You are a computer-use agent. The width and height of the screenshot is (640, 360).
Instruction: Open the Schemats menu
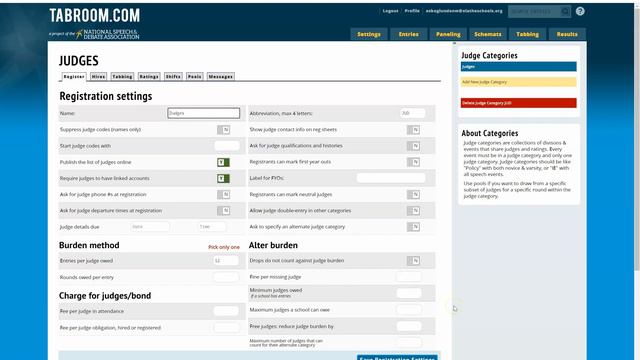[488, 34]
